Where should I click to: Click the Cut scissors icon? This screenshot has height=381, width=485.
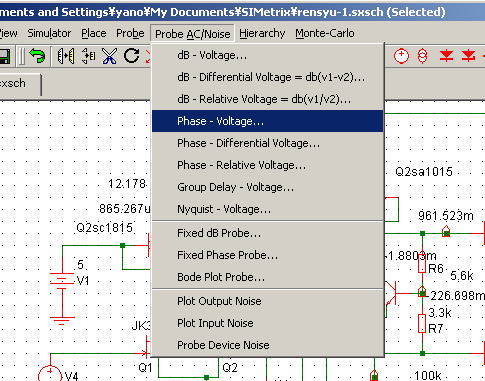(110, 56)
